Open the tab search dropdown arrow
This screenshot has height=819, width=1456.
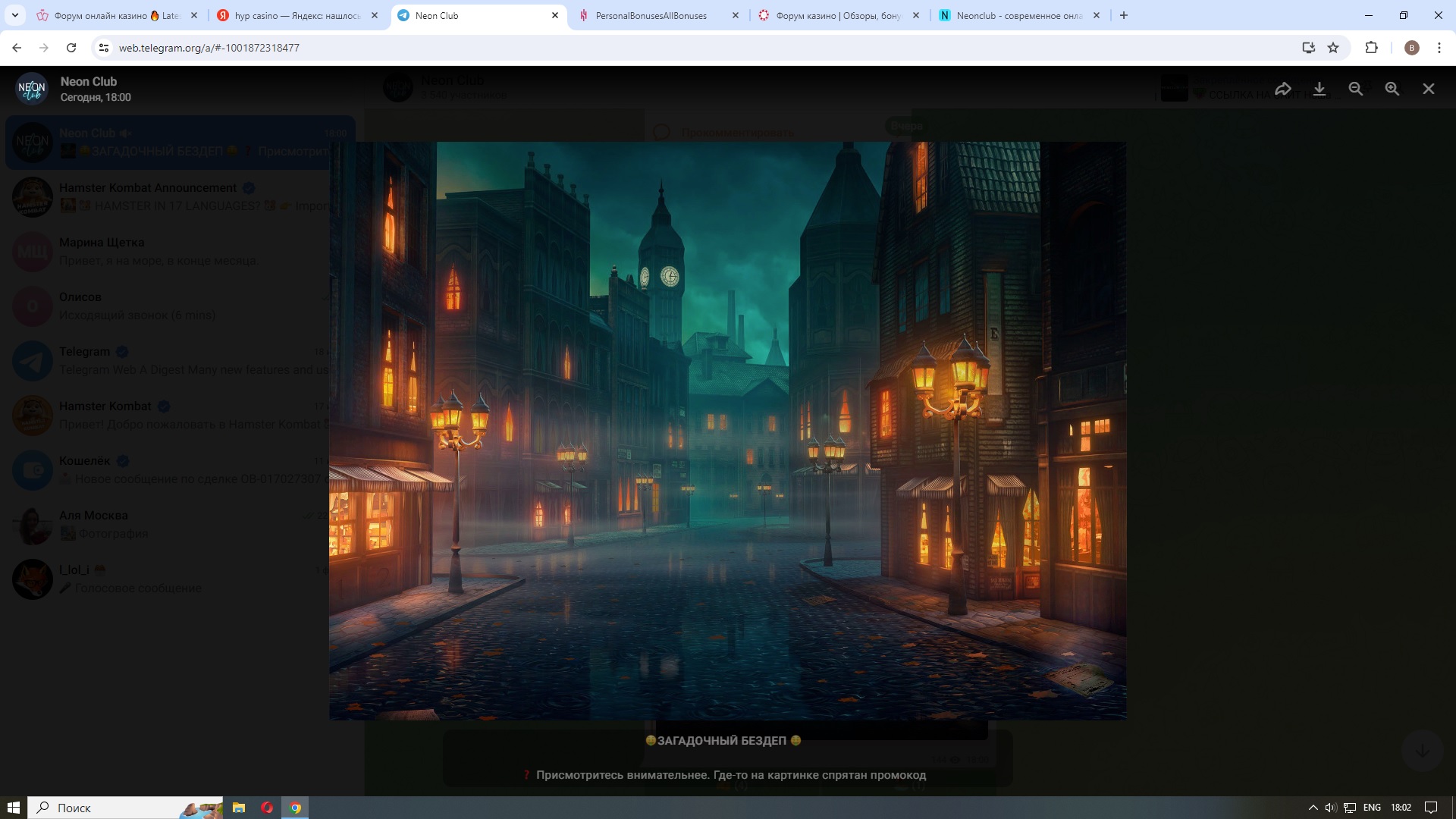[x=15, y=15]
